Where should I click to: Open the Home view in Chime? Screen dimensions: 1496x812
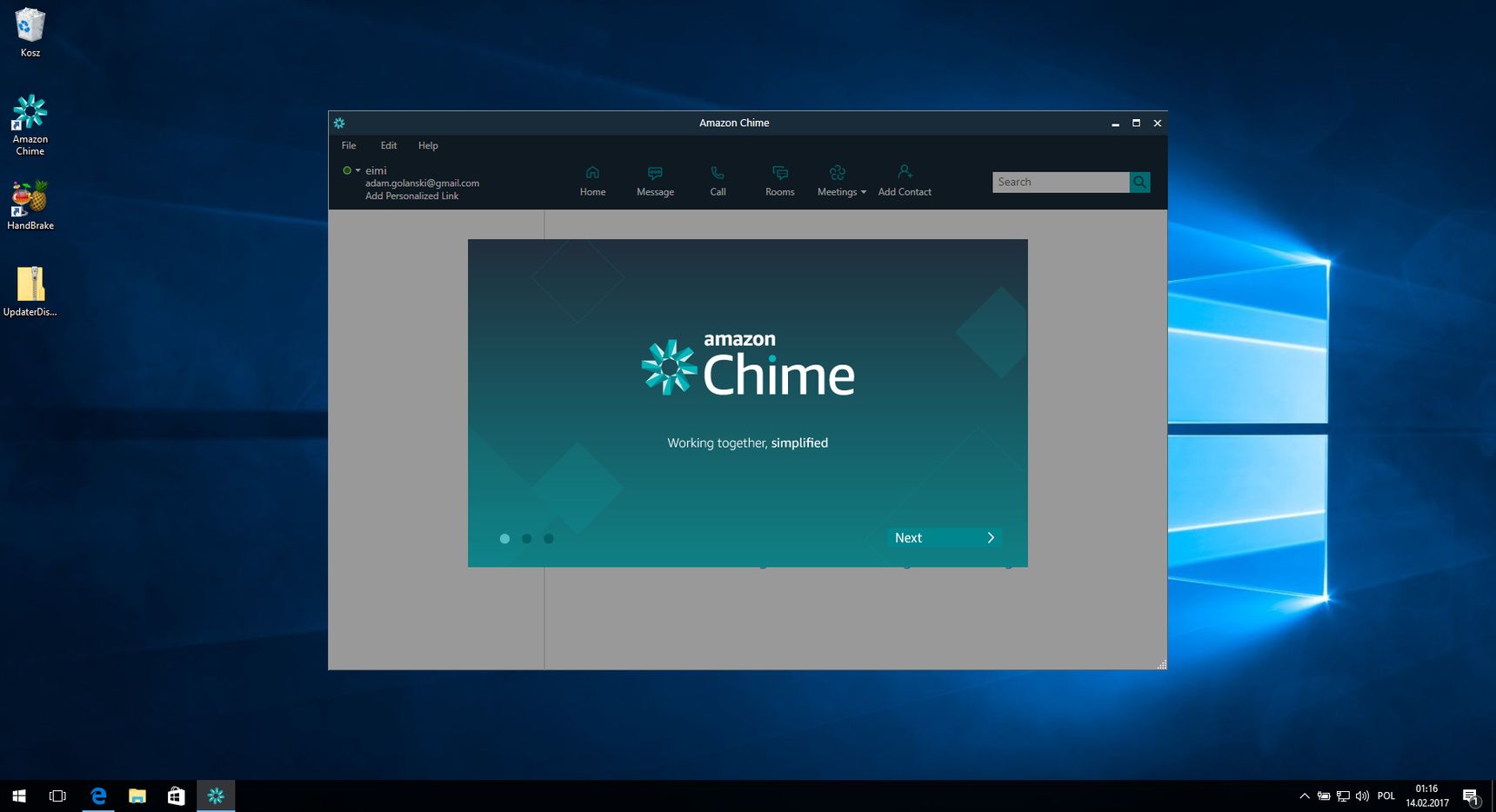coord(592,181)
